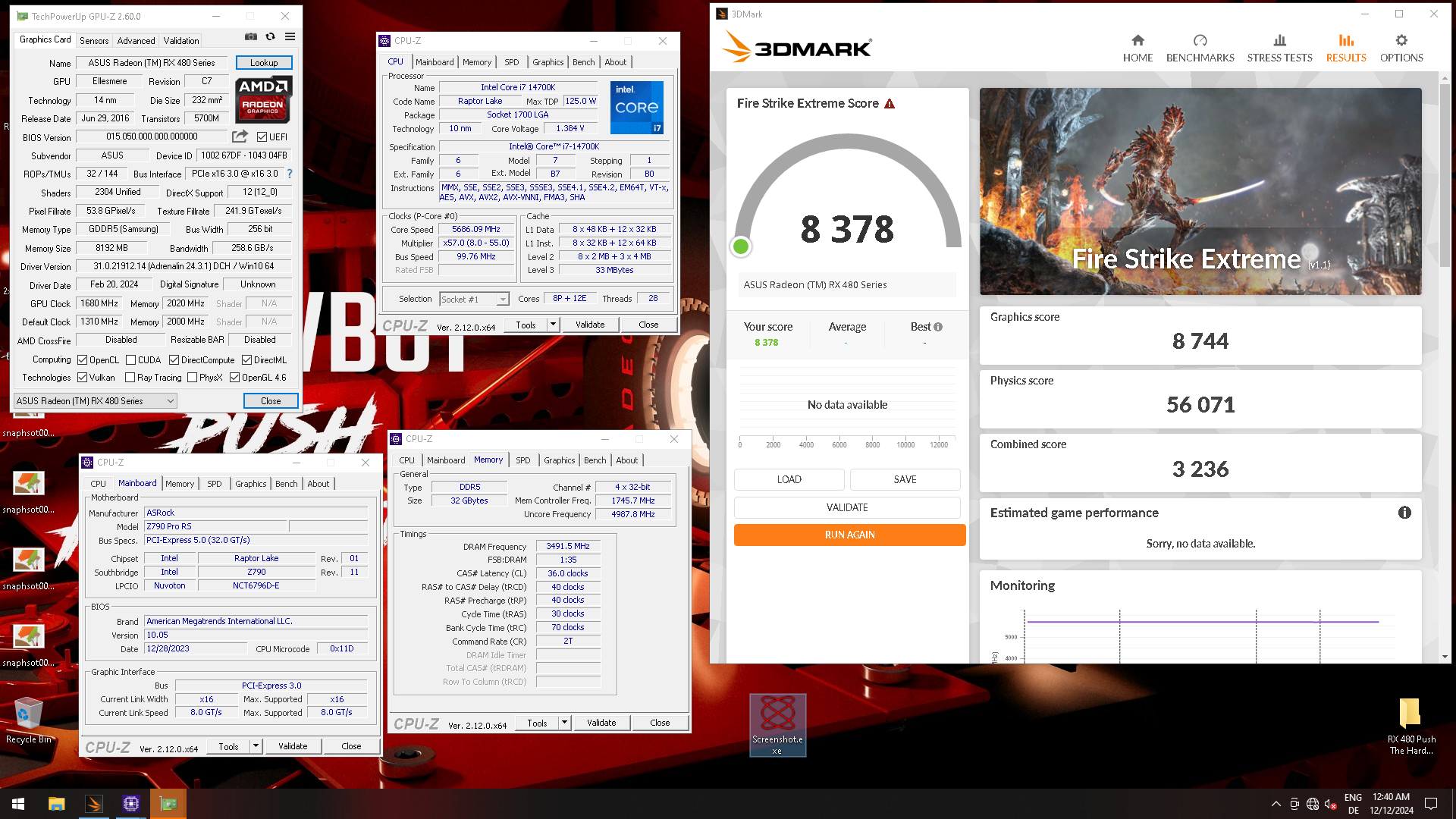The height and width of the screenshot is (819, 1456).
Task: Click the LOAD button in 3DMark
Action: 789,479
